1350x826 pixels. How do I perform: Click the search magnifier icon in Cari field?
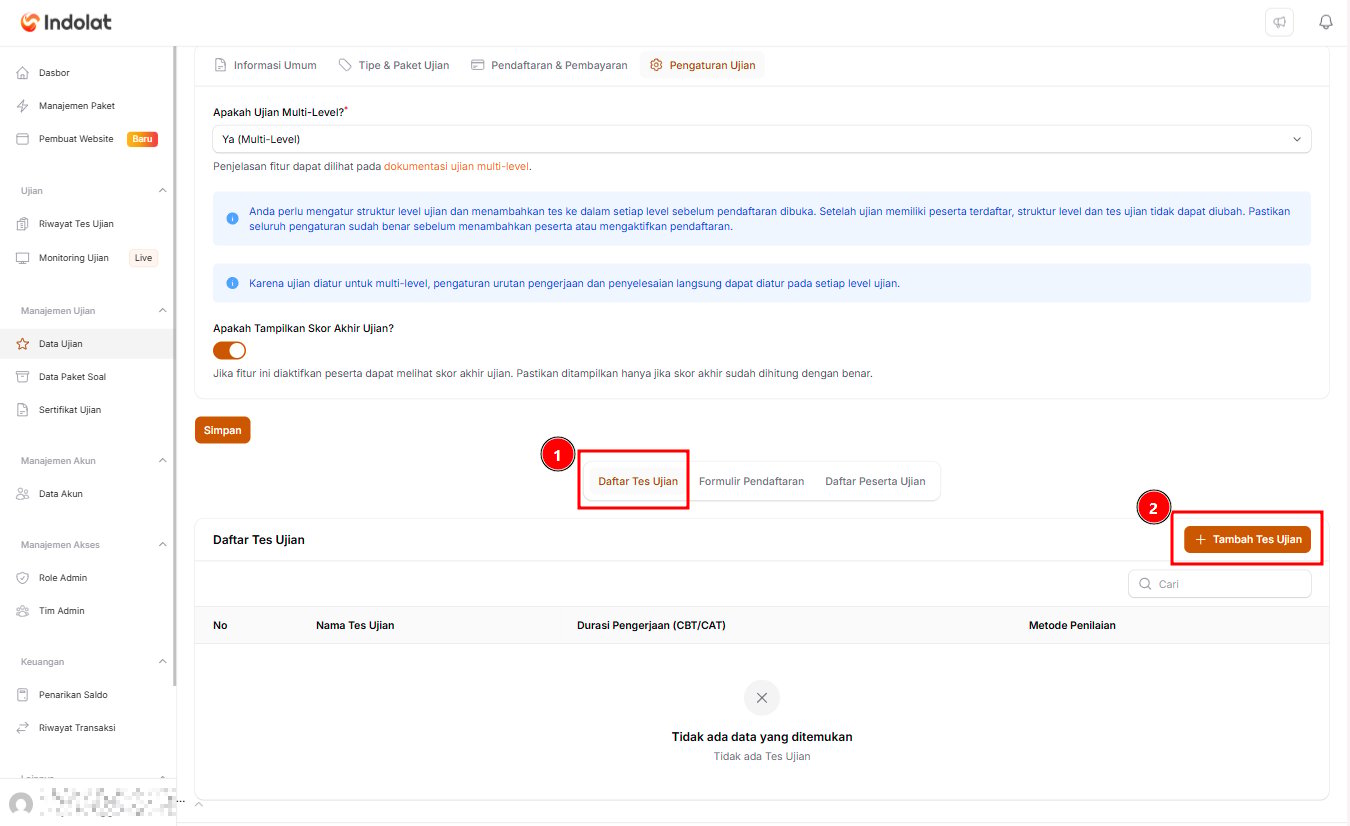1145,584
